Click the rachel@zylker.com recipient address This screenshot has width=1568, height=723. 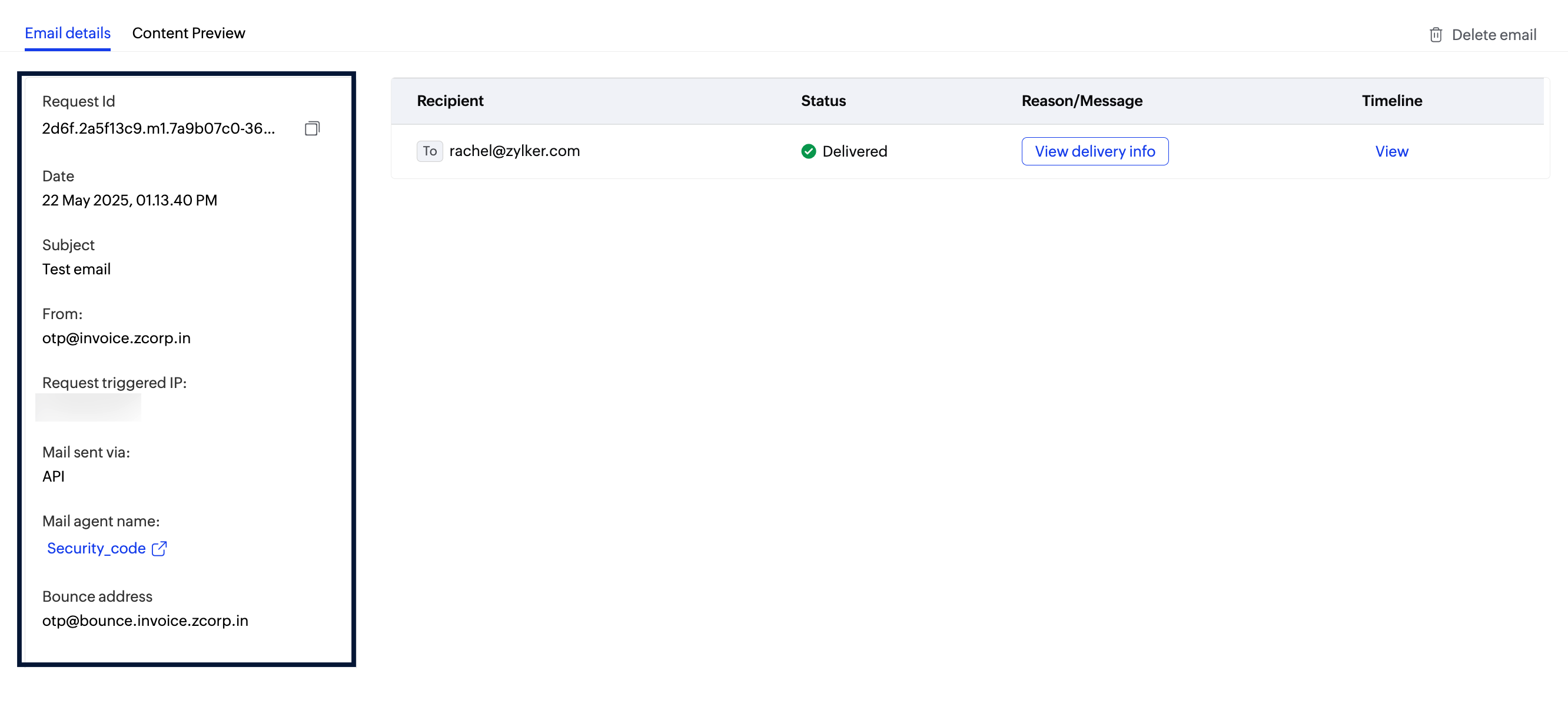[x=514, y=151]
